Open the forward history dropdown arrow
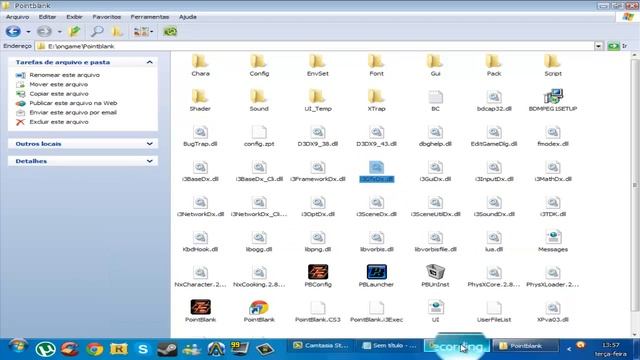This screenshot has width=640, height=360. click(59, 32)
